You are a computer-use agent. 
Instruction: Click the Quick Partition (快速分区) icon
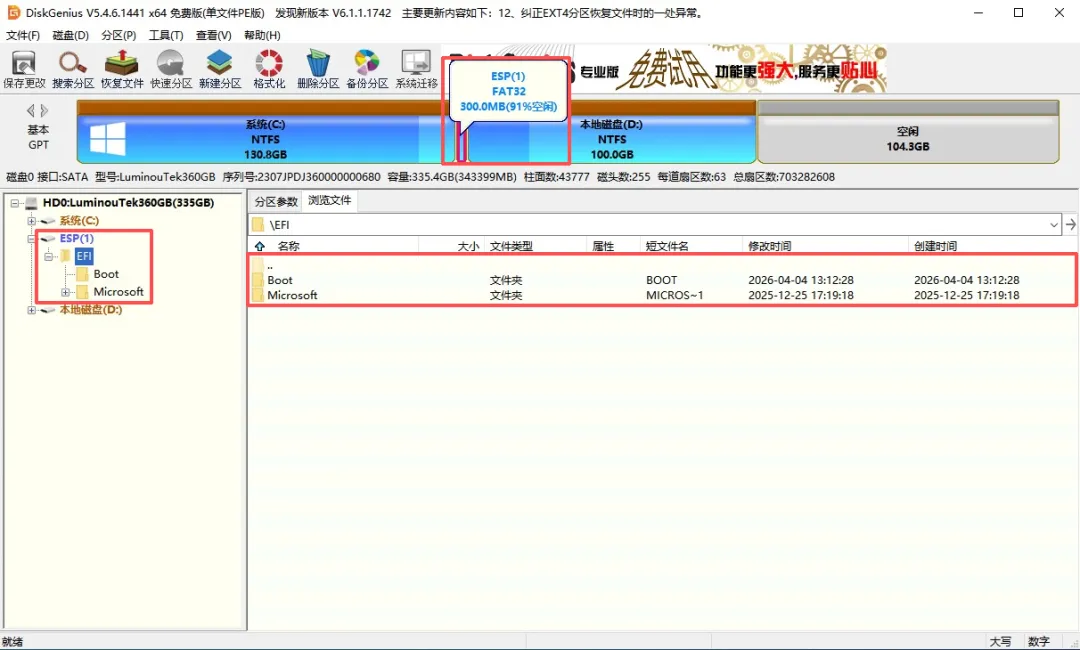click(171, 70)
